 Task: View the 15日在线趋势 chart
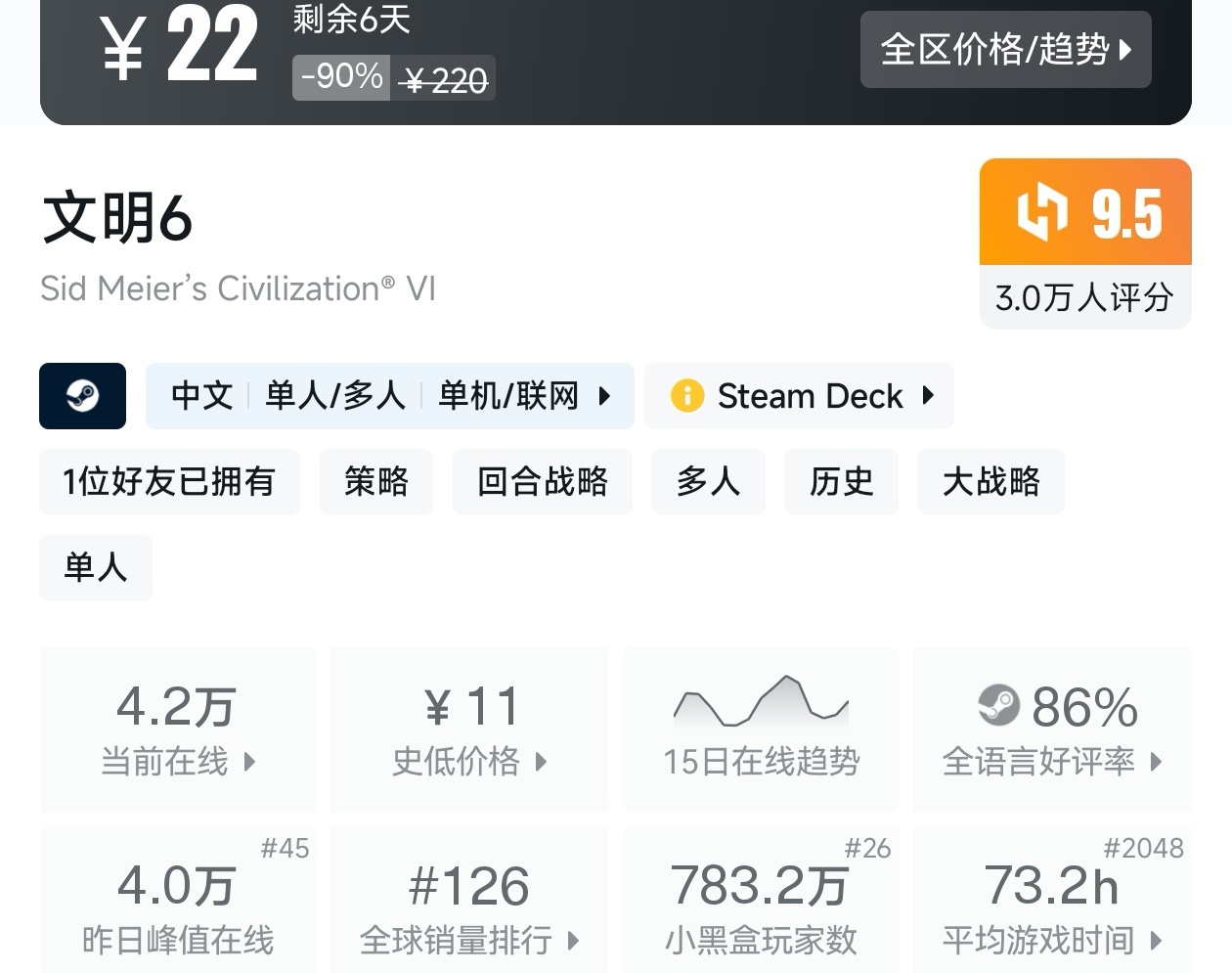[x=761, y=730]
